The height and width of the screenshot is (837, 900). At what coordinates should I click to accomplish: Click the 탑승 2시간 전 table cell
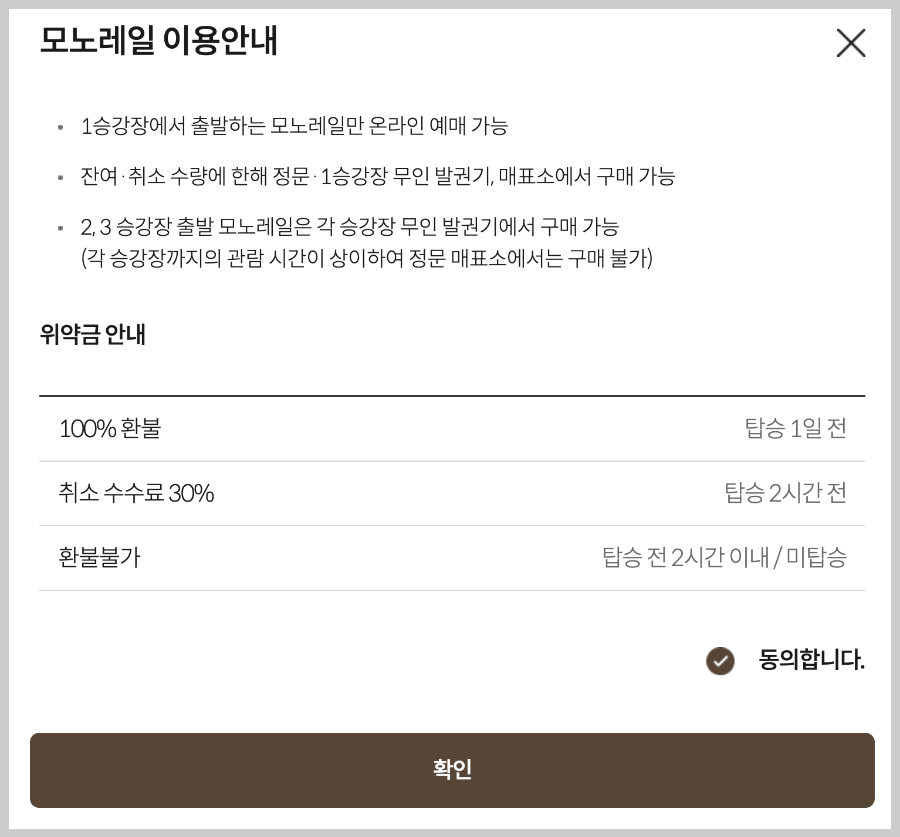(785, 492)
